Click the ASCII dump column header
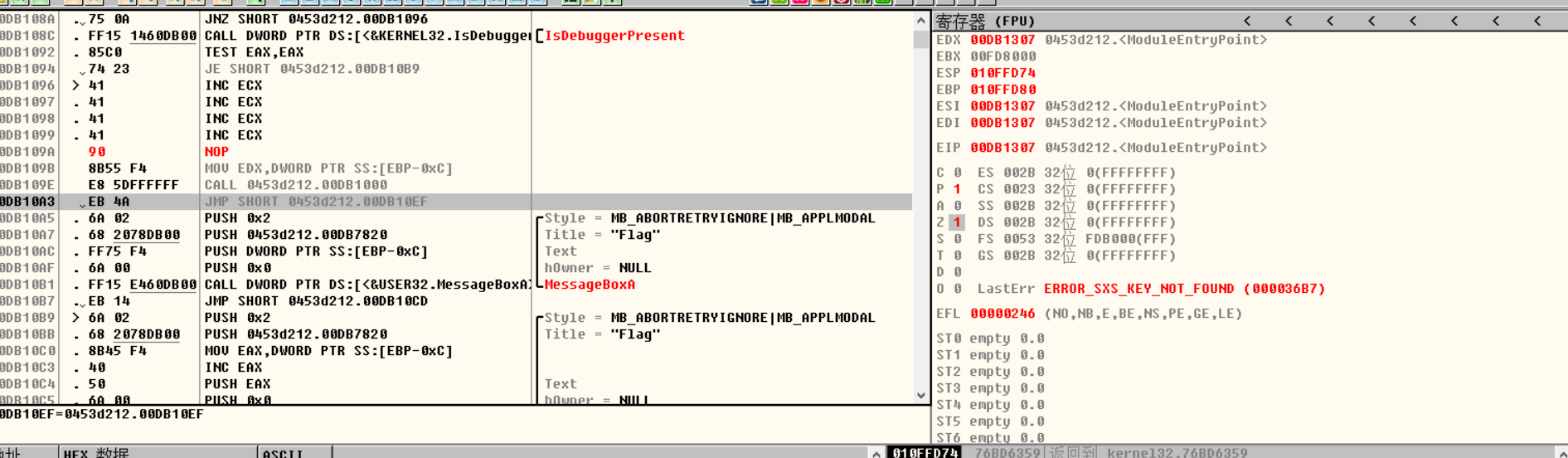 pos(294,452)
